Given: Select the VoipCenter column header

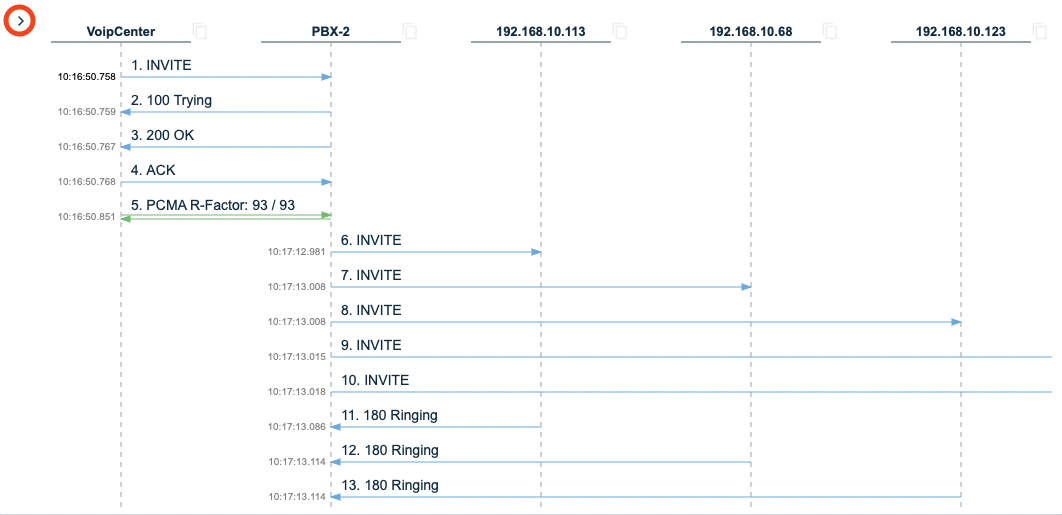Looking at the screenshot, I should pos(121,31).
